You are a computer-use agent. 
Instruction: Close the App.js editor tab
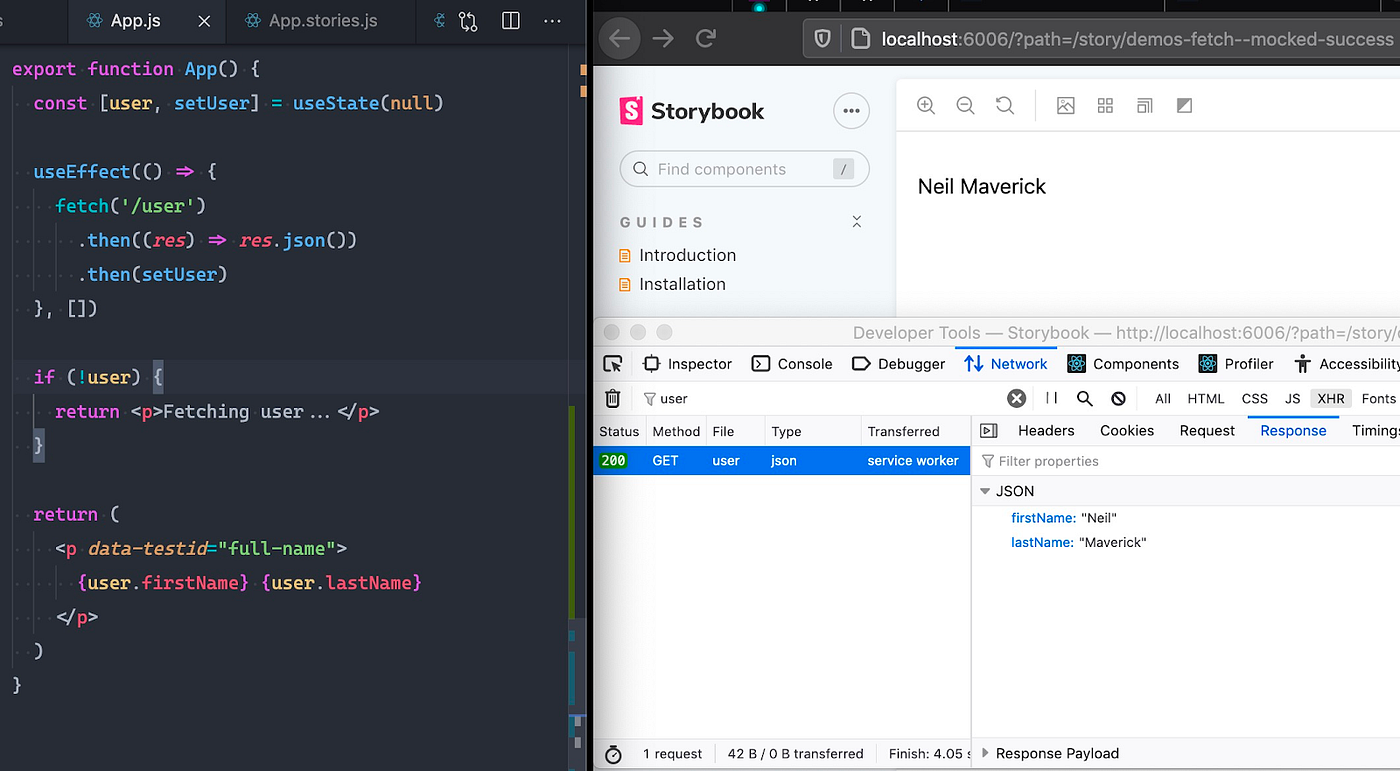(205, 21)
